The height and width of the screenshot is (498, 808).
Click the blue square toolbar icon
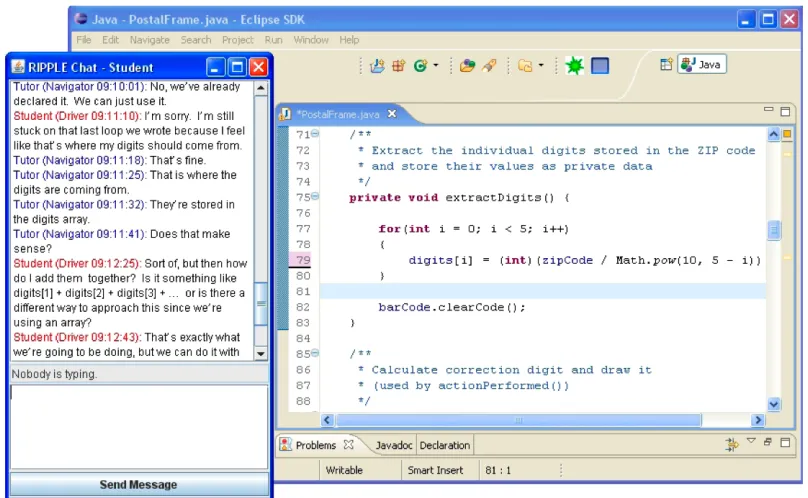click(600, 65)
